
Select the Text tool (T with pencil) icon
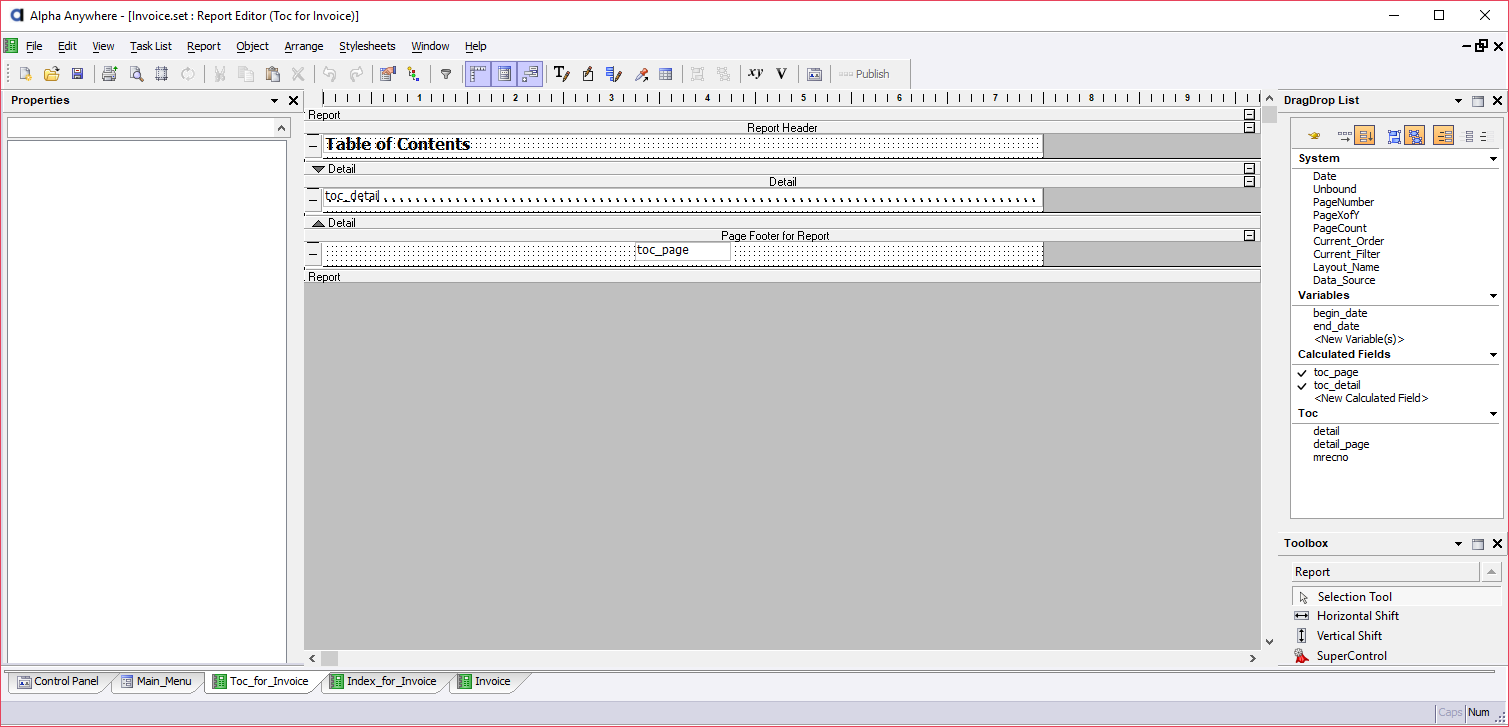tap(562, 74)
